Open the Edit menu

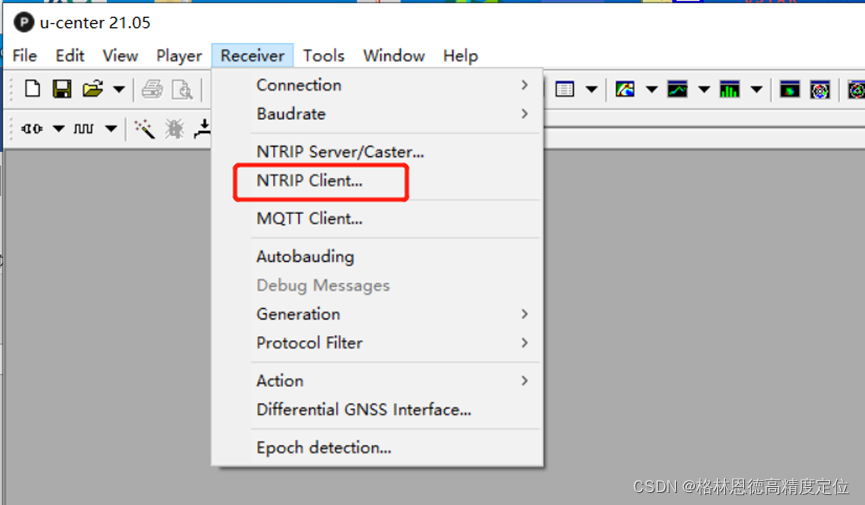point(70,56)
